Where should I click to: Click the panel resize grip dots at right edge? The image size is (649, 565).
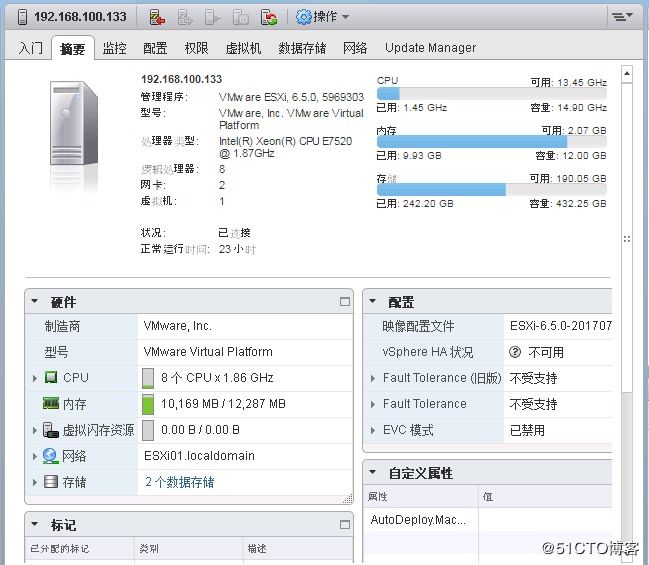click(x=627, y=239)
